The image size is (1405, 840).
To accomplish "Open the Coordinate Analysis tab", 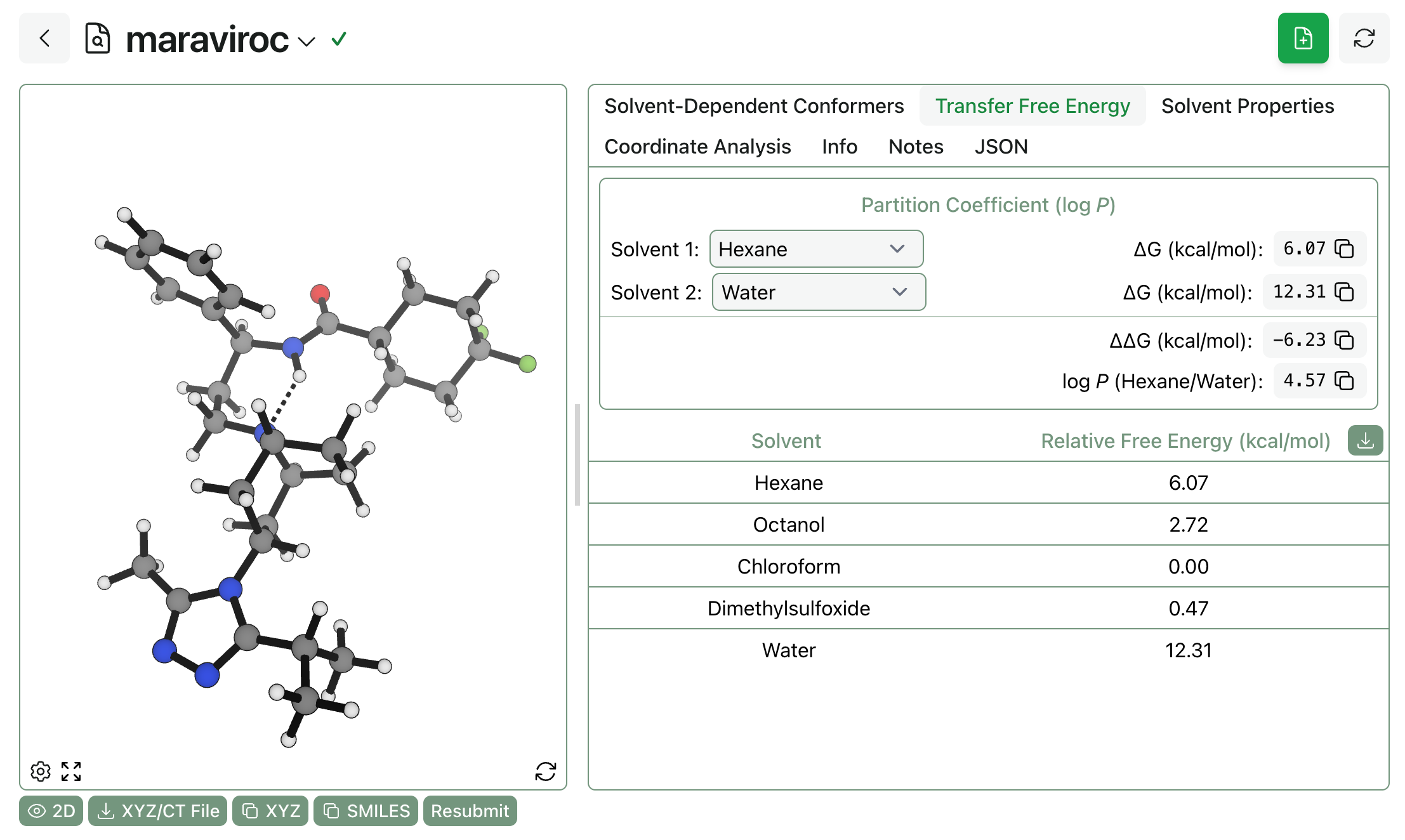I will (x=697, y=147).
